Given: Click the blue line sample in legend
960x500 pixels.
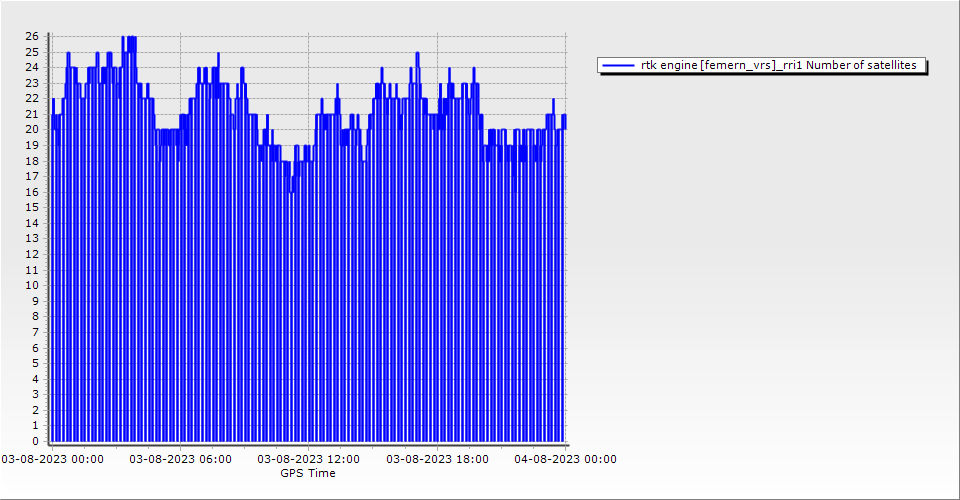Looking at the screenshot, I should click(618, 65).
